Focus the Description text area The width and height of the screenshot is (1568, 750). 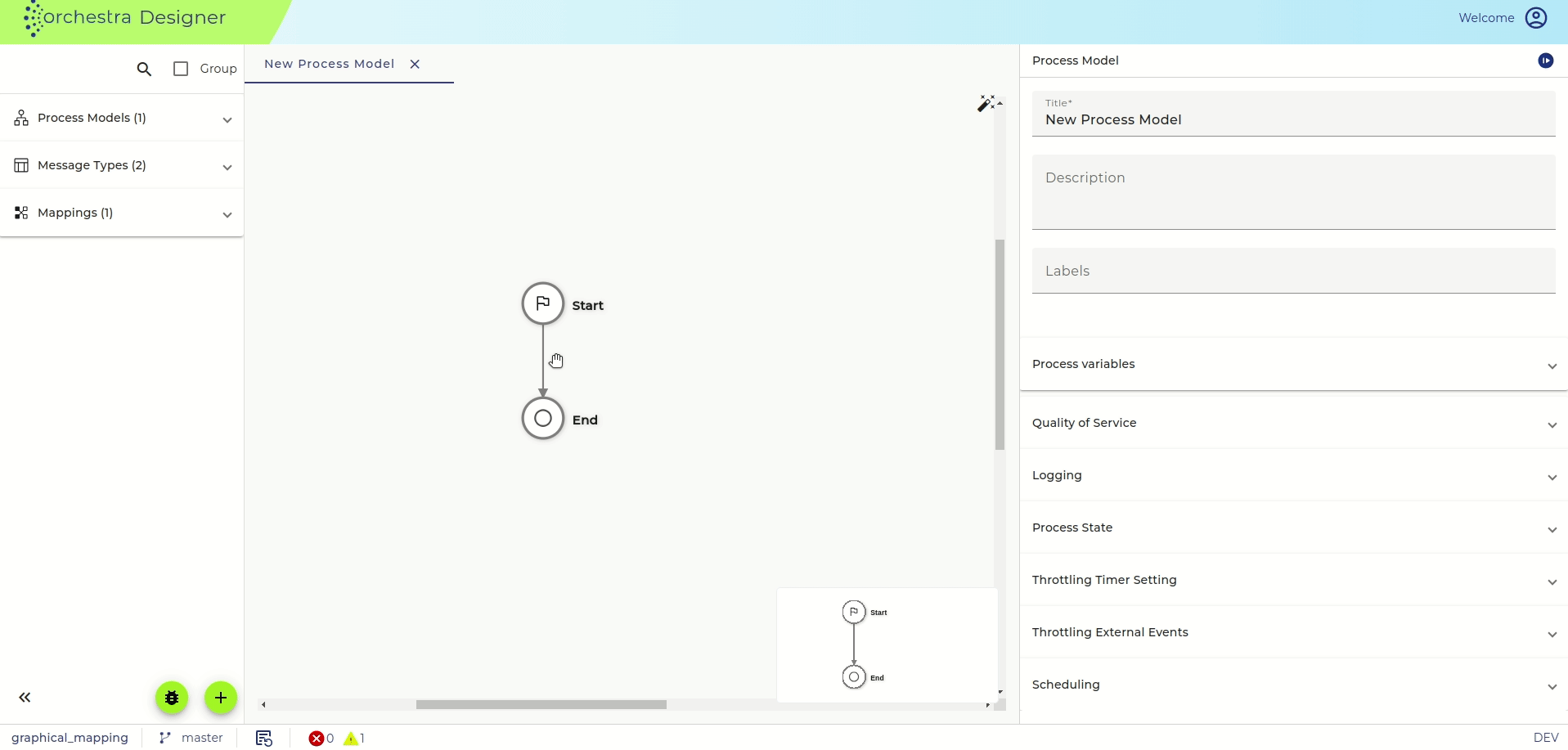(1293, 192)
